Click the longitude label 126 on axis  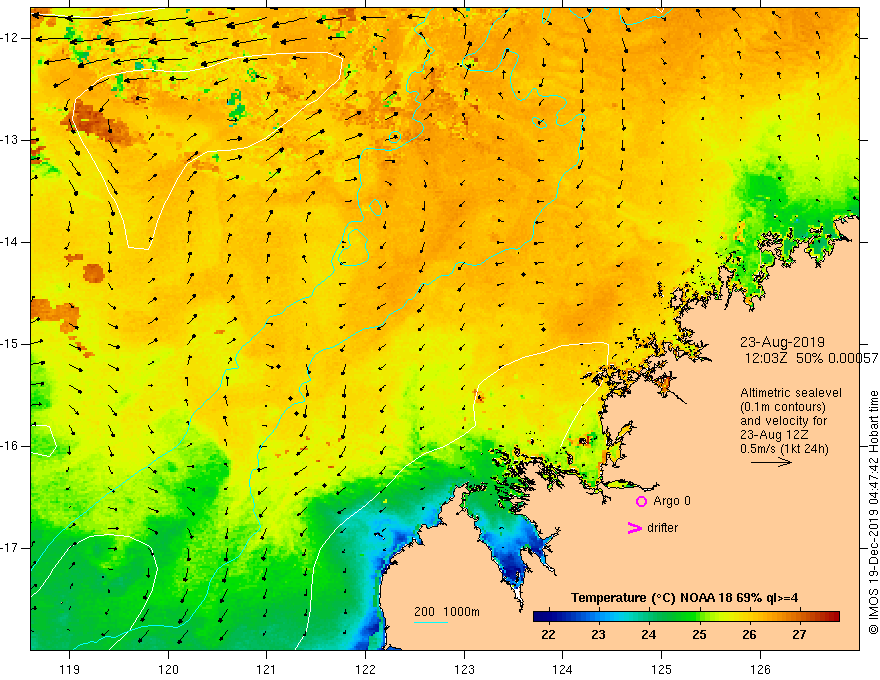coord(760,669)
